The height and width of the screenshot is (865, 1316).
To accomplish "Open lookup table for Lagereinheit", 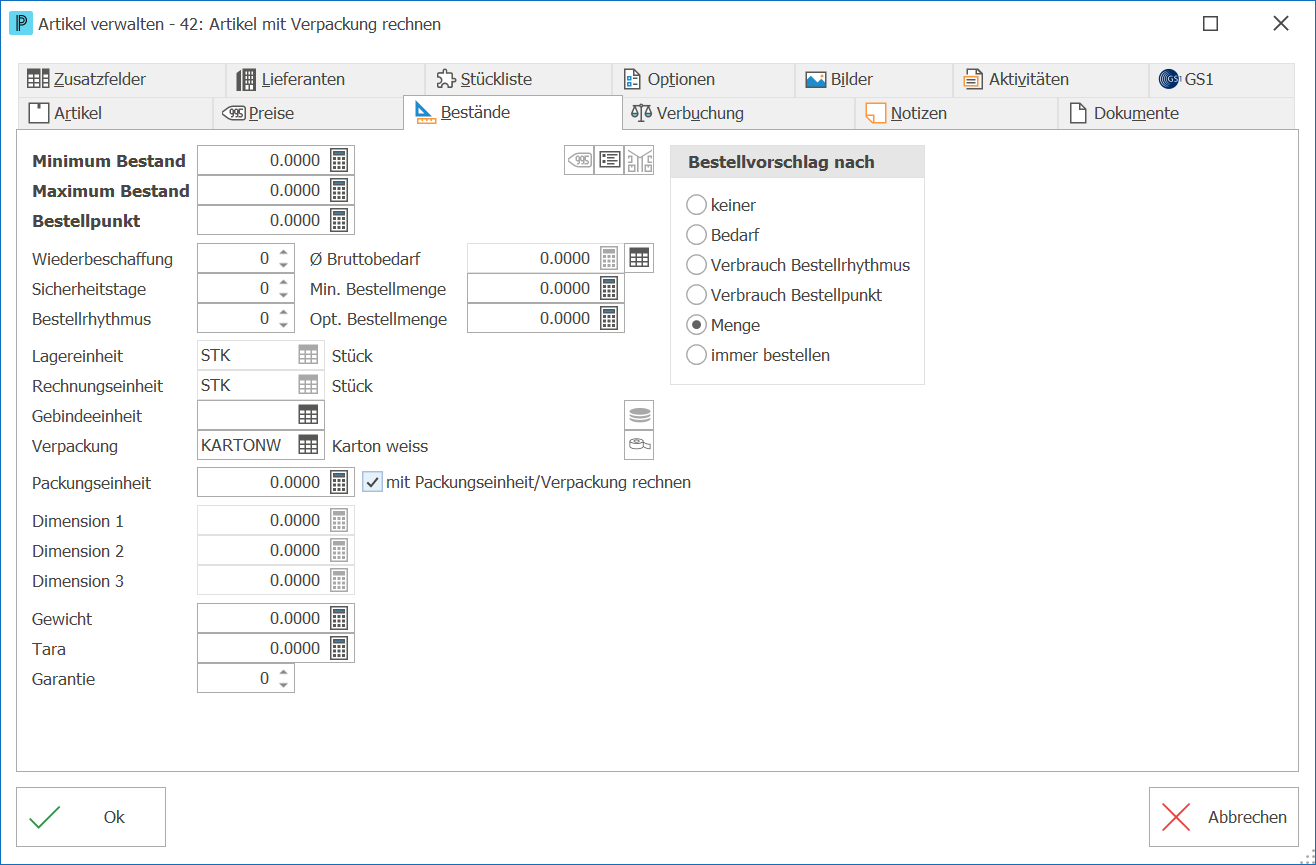I will click(x=309, y=355).
